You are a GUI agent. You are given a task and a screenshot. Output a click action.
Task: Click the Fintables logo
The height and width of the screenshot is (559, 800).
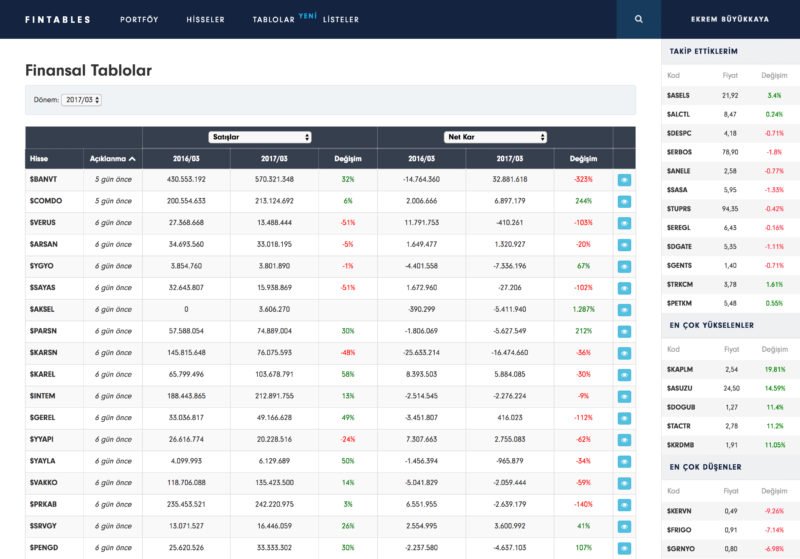click(57, 19)
